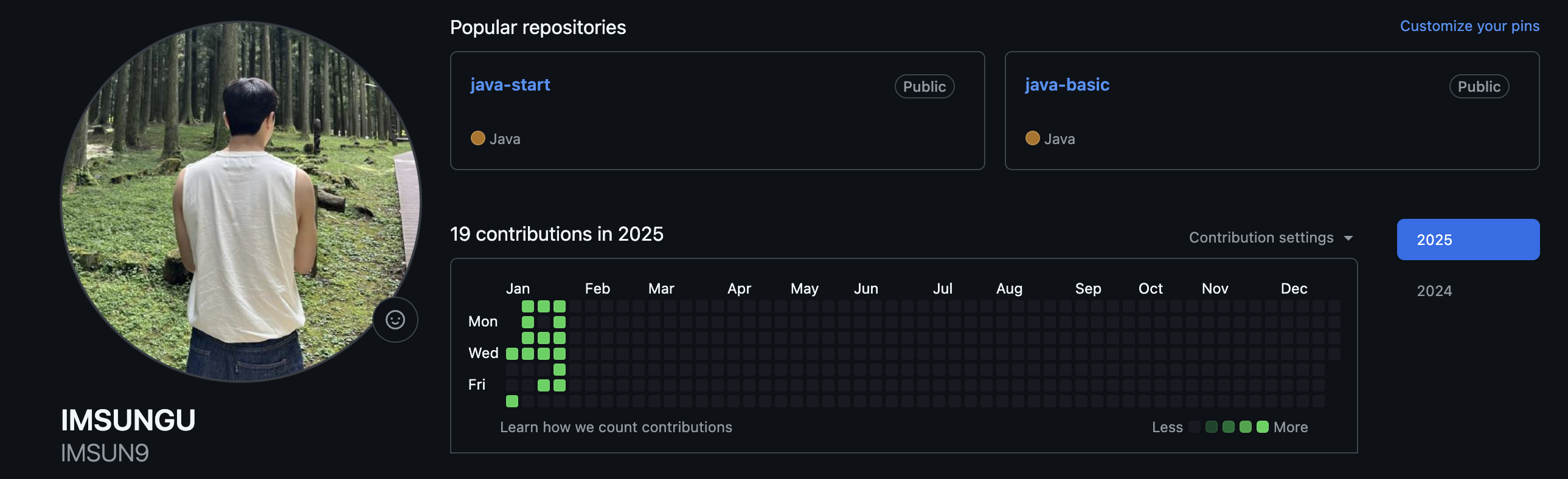
Task: Click the first Wednesday green contribution cell
Action: point(512,354)
